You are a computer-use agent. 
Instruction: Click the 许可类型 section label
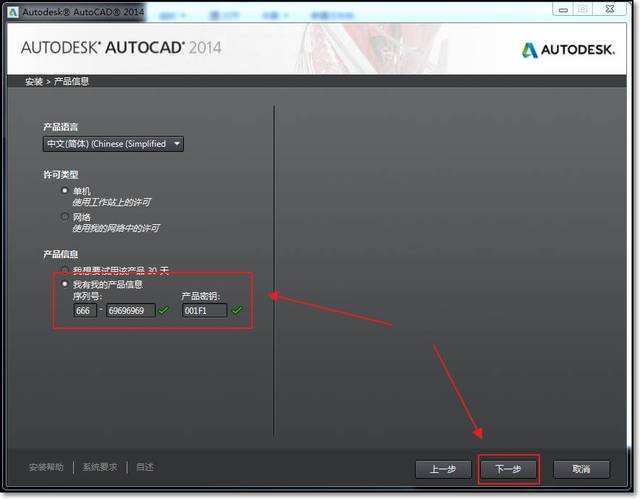[60, 174]
